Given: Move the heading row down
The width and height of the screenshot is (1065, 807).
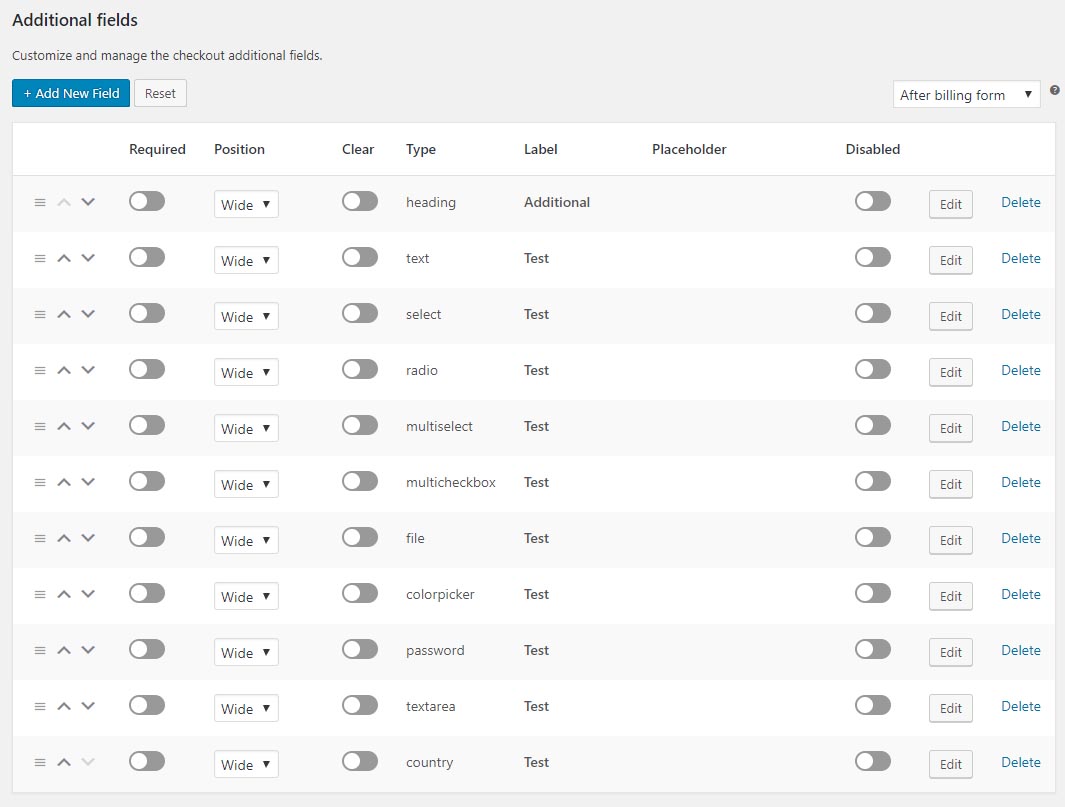Looking at the screenshot, I should point(88,202).
